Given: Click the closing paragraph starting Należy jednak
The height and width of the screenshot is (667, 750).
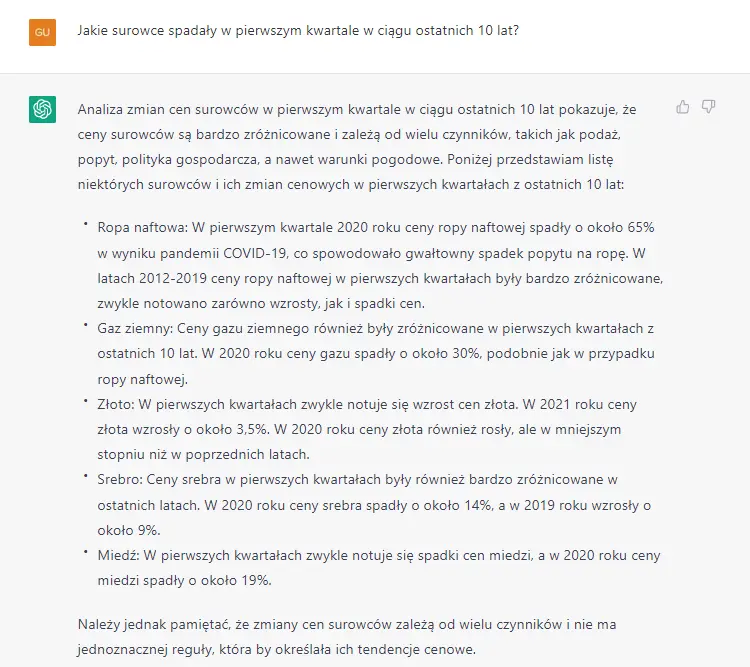Looking at the screenshot, I should coord(347,637).
